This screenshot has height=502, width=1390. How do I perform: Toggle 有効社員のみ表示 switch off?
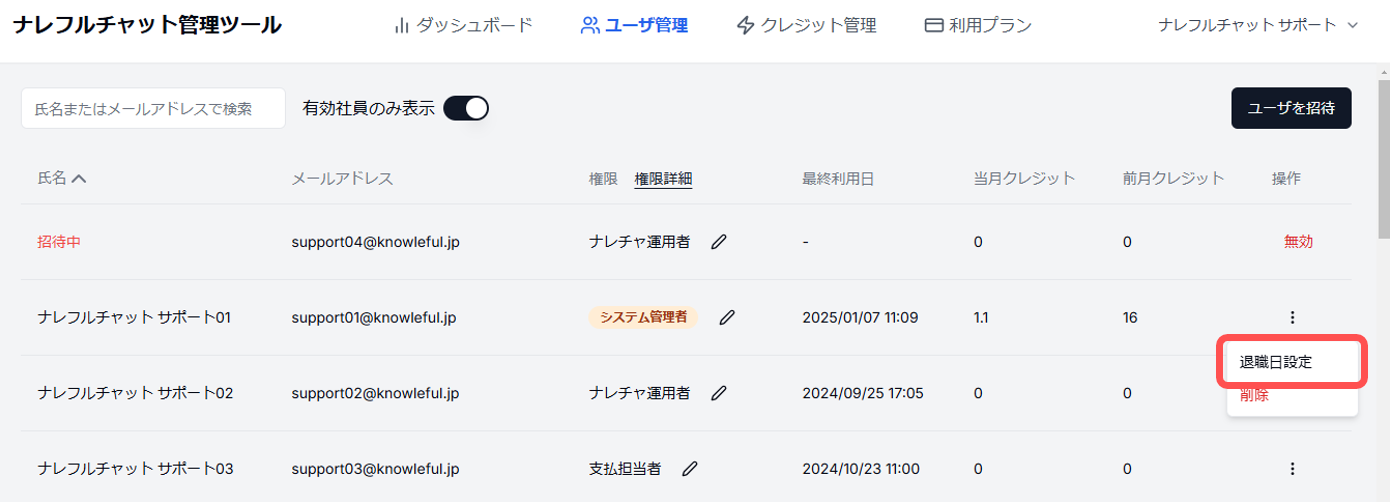point(465,108)
